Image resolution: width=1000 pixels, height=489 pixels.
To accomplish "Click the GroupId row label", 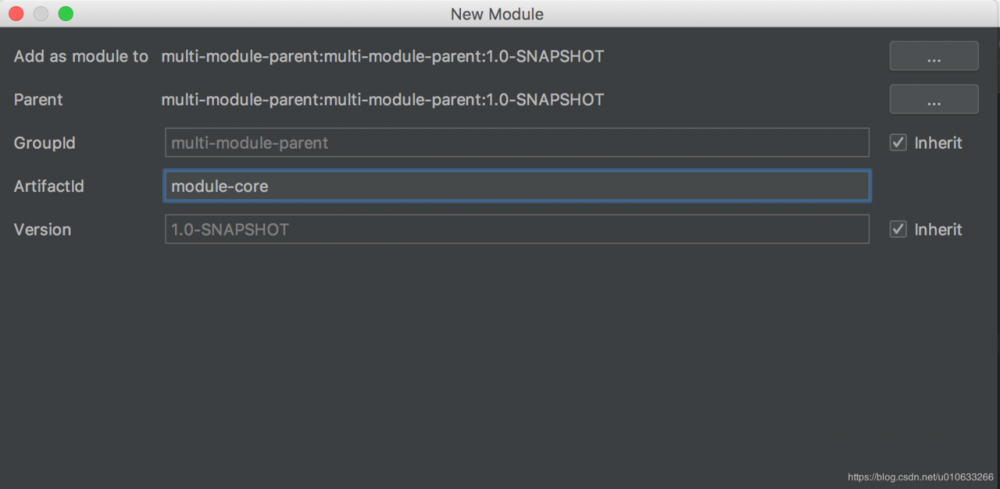I will point(44,143).
